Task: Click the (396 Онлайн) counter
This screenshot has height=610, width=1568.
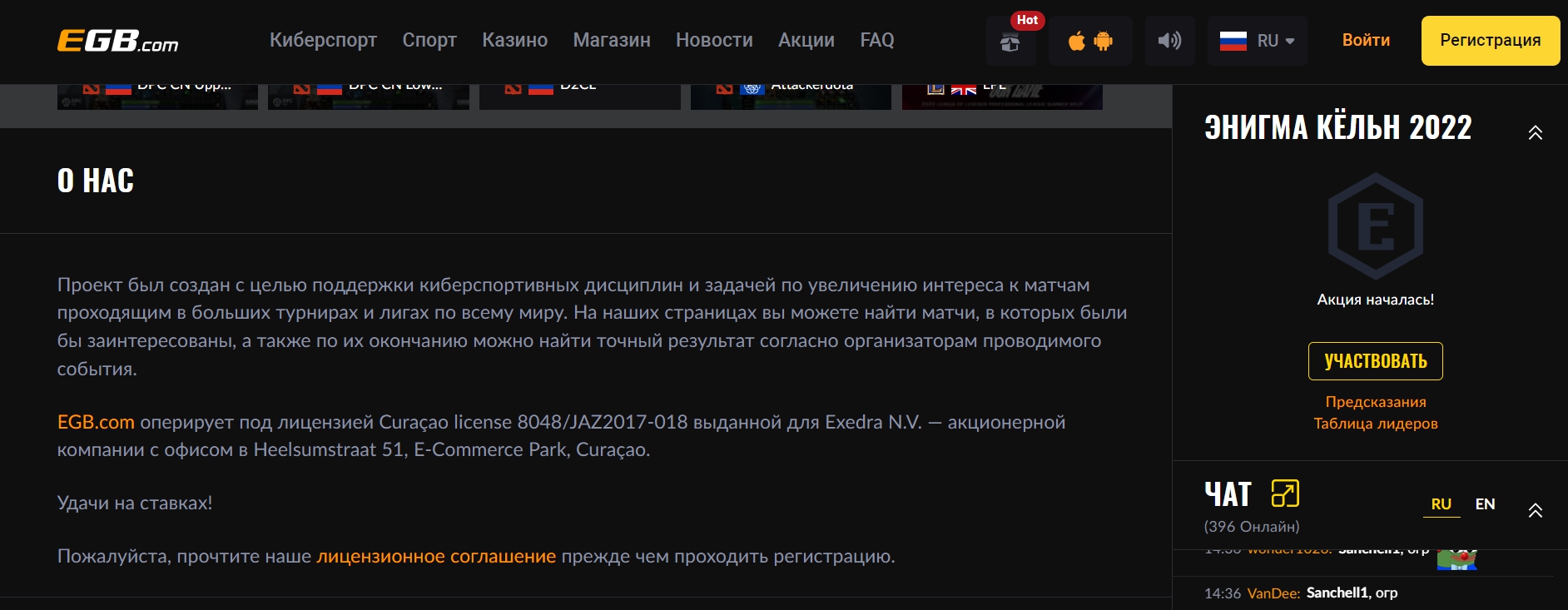Action: coord(1252,527)
